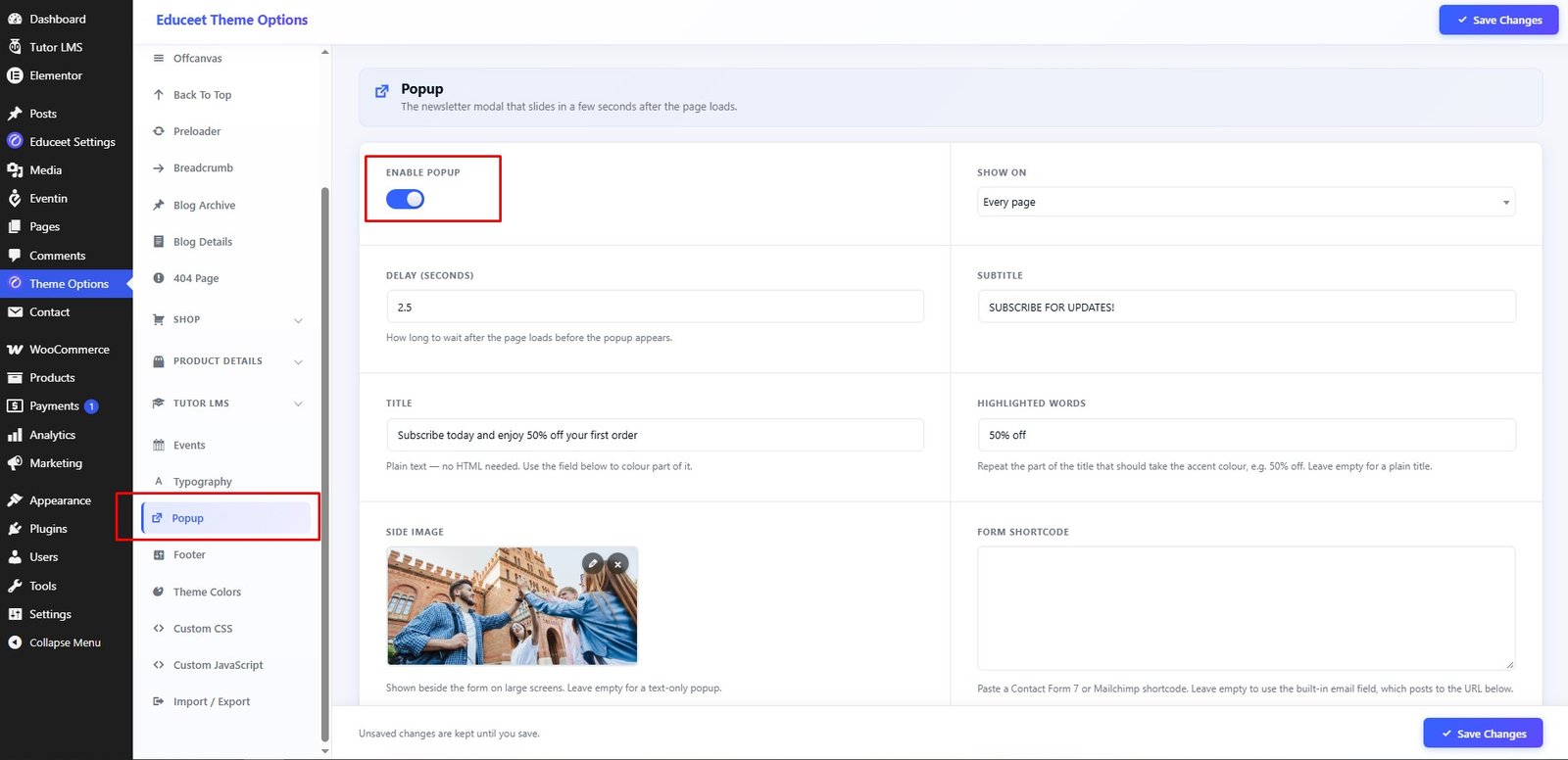Click the options sidebar scrollbar
This screenshot has height=760, width=1568.
pyautogui.click(x=325, y=465)
